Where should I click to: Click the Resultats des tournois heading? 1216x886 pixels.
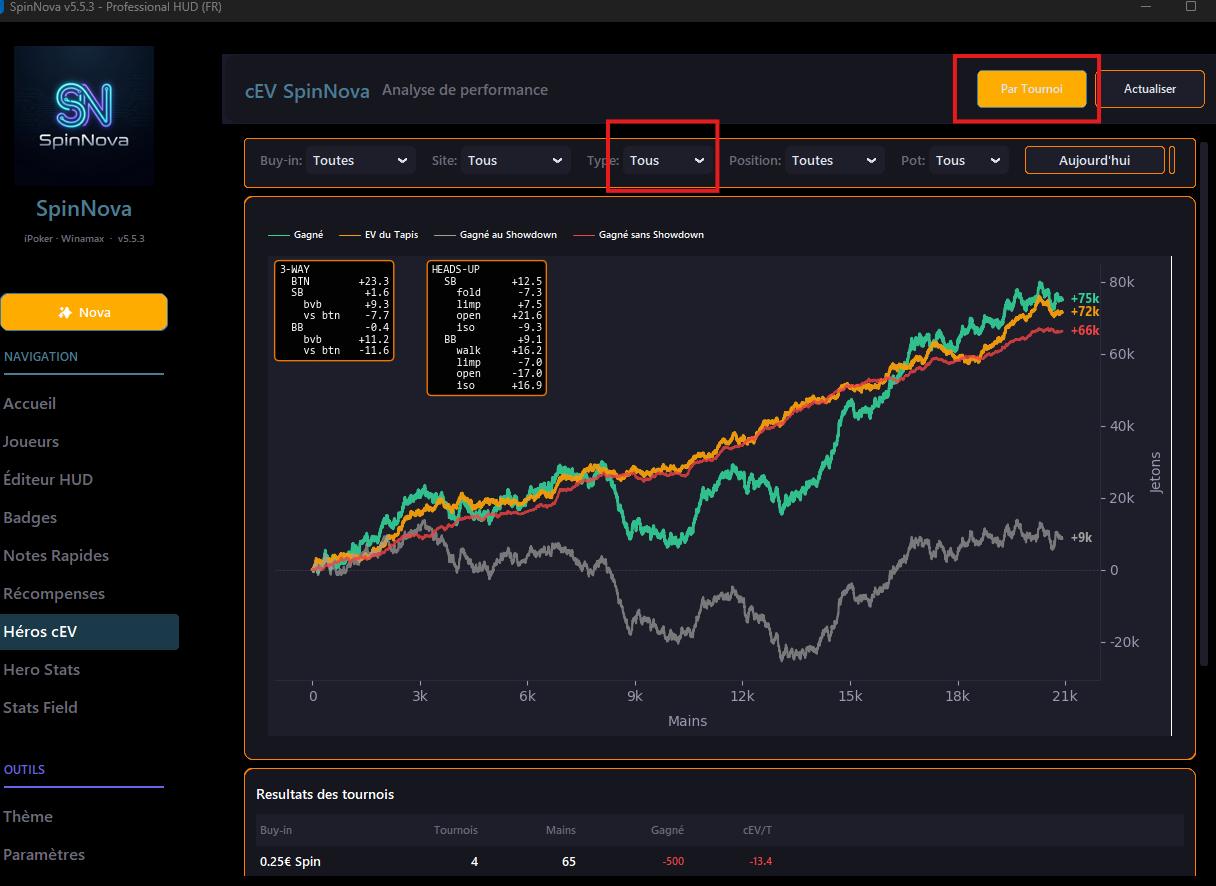(325, 794)
